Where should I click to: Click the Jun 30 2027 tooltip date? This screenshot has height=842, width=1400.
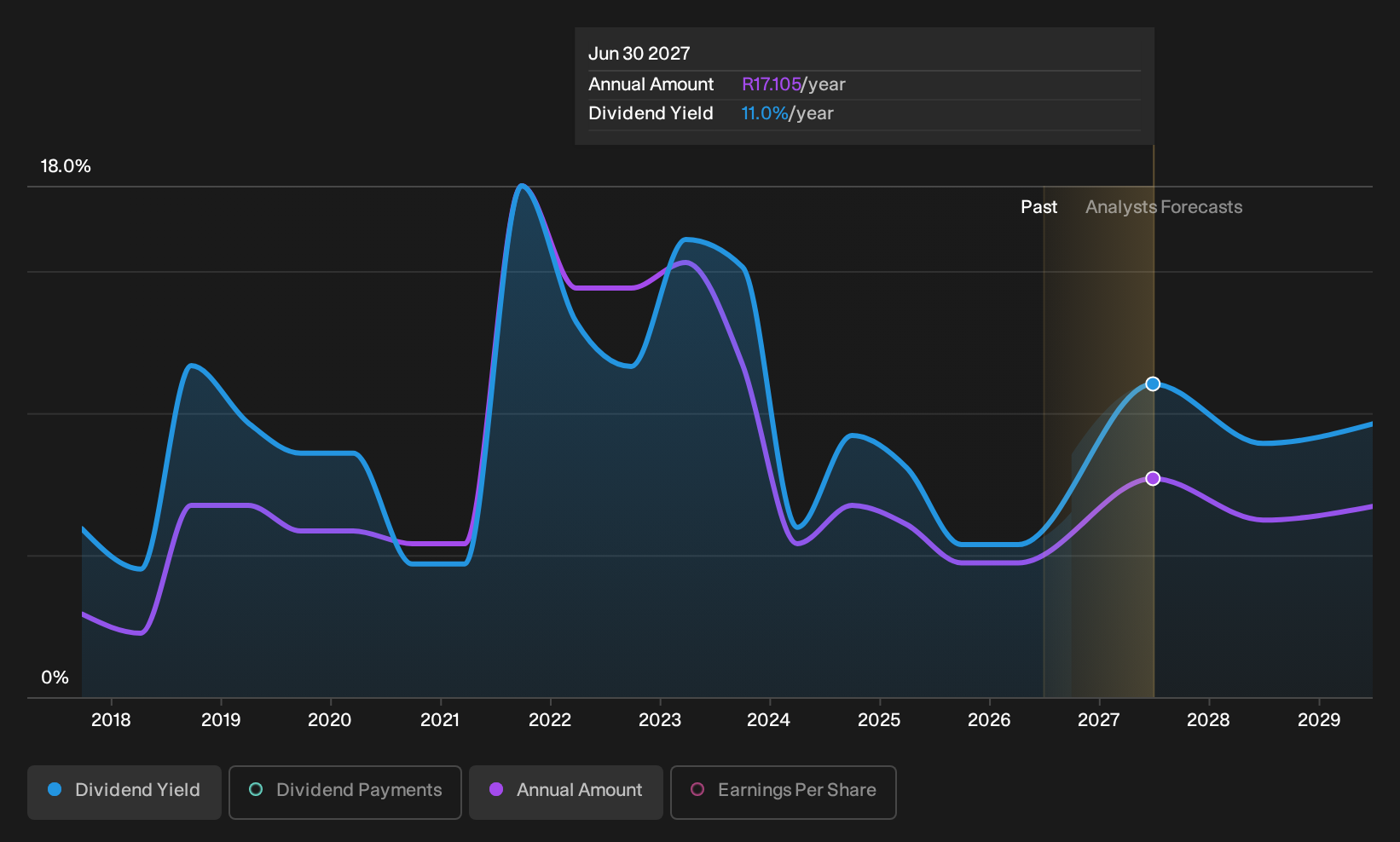pos(639,54)
